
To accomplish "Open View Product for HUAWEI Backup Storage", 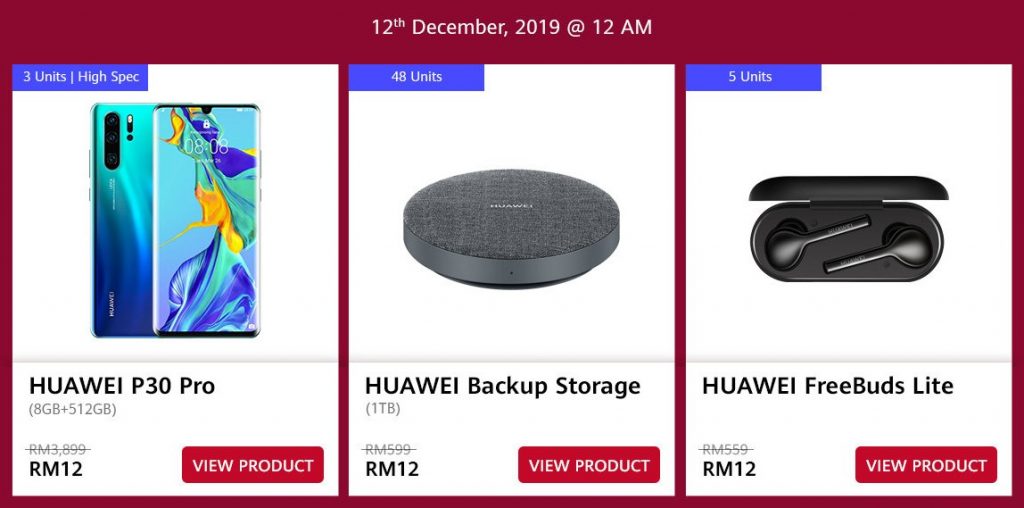I will (x=589, y=465).
